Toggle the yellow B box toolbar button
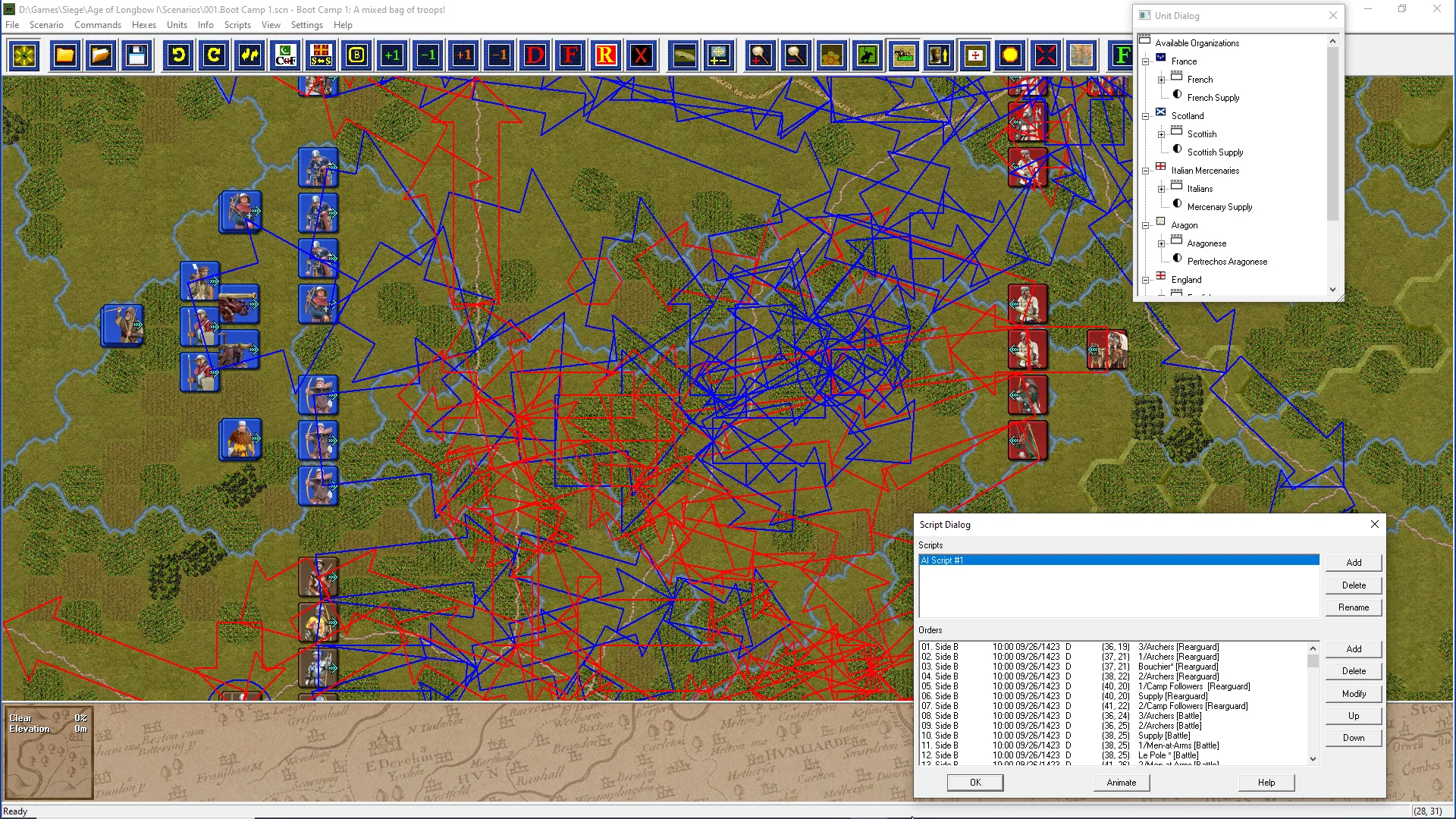Screen dimensions: 1456x819 click(356, 55)
